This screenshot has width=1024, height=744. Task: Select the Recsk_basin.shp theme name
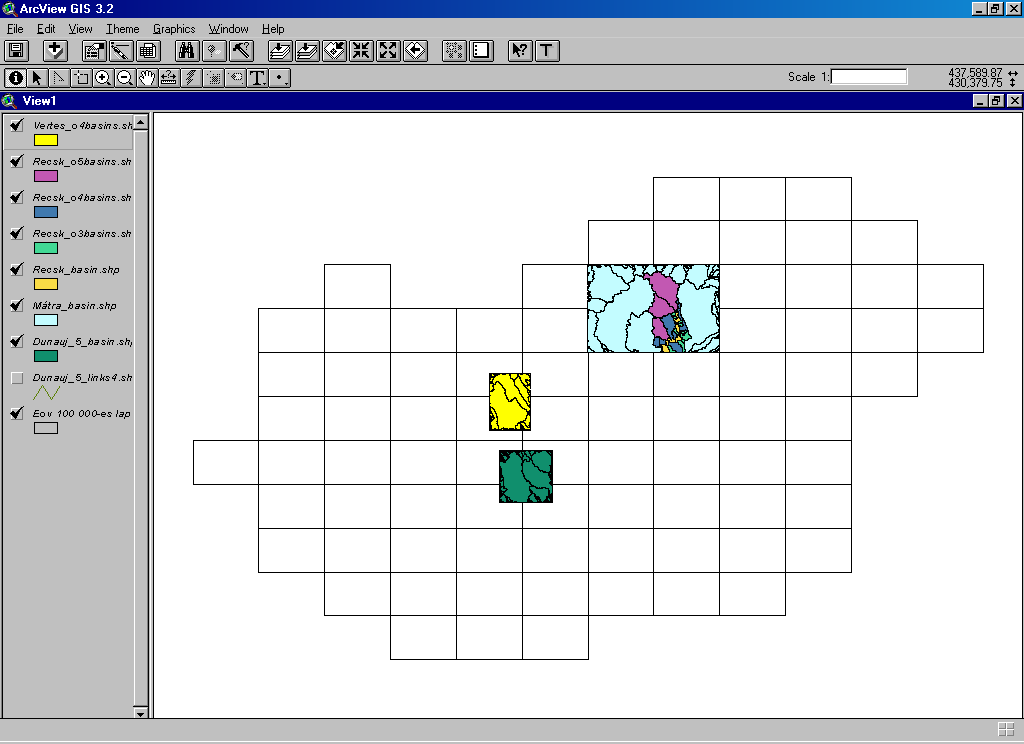[75, 270]
